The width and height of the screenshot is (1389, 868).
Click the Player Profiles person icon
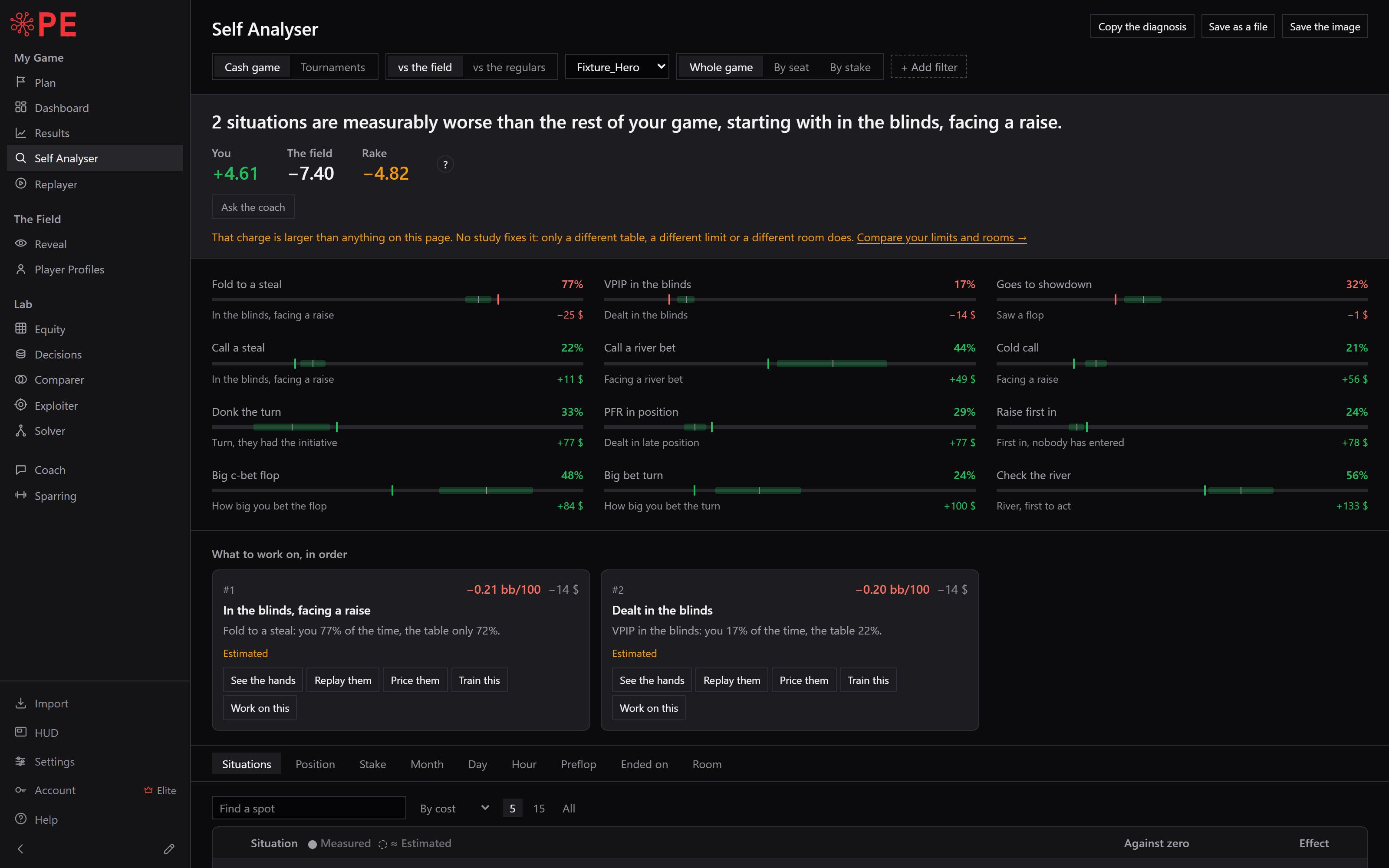21,269
